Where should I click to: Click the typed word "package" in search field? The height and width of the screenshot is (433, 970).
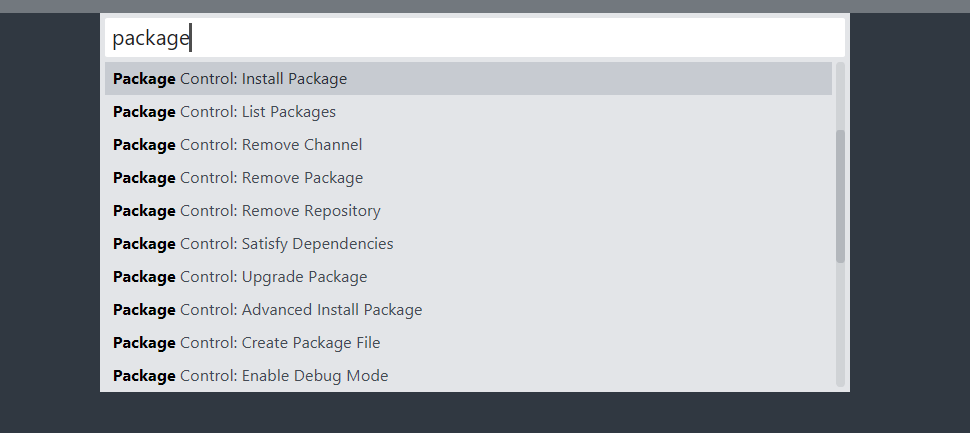coord(150,39)
